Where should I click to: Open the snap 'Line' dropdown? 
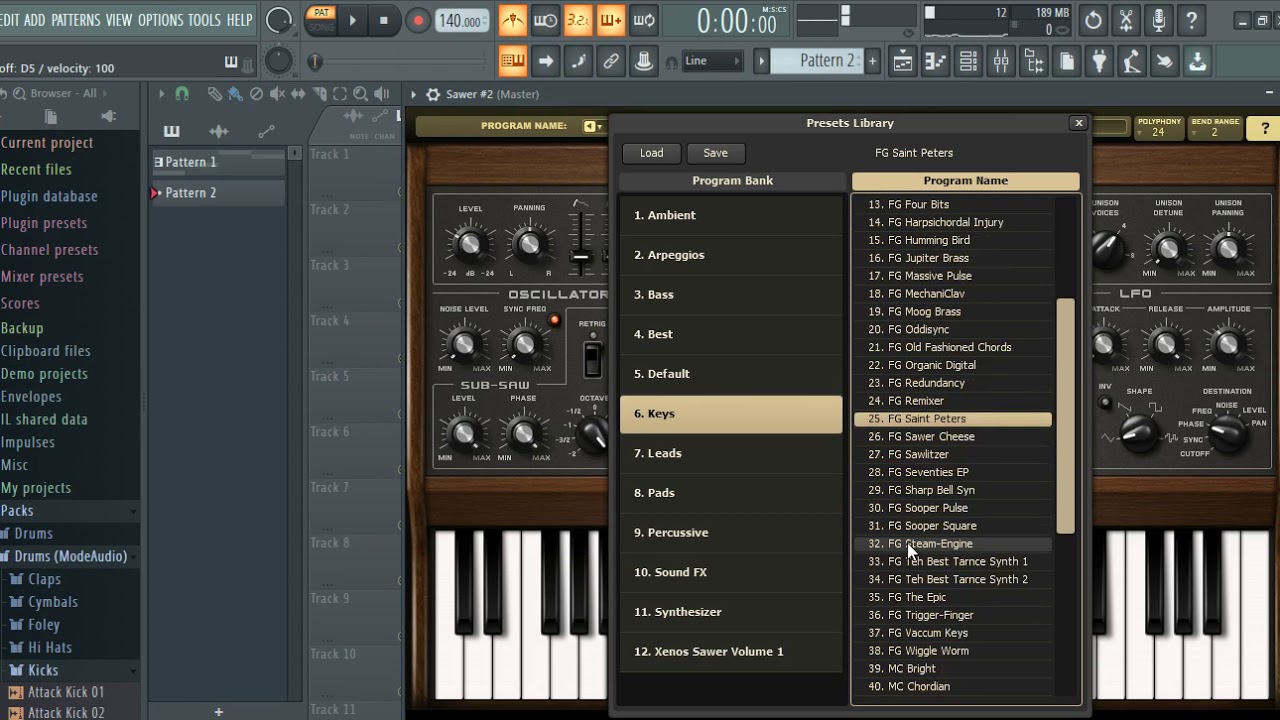pos(712,61)
